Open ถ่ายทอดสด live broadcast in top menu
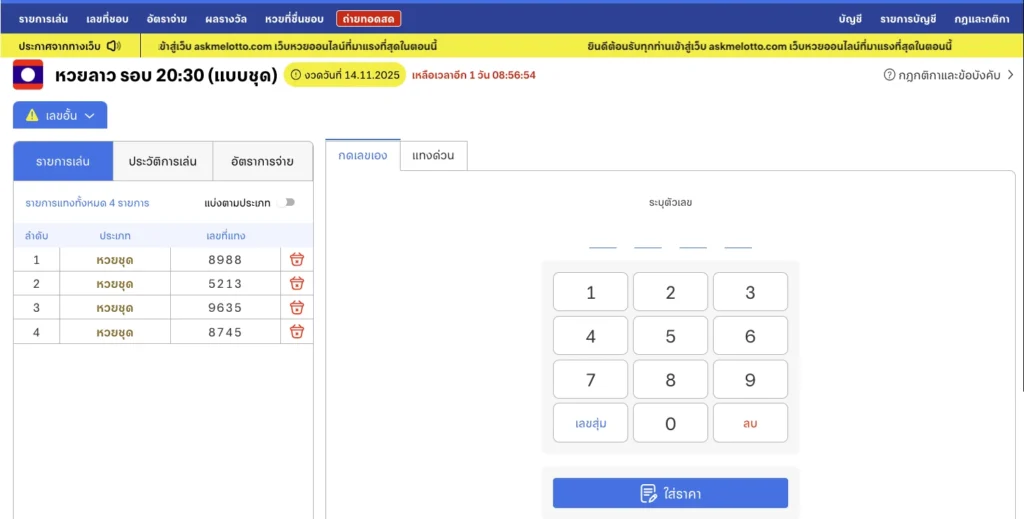Screen dimensions: 1024x519 point(369,18)
